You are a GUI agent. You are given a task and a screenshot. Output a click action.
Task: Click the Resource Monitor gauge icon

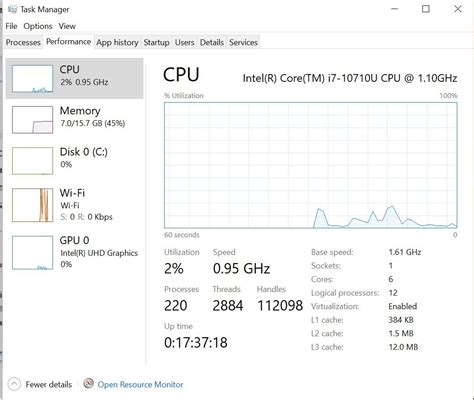coord(88,384)
